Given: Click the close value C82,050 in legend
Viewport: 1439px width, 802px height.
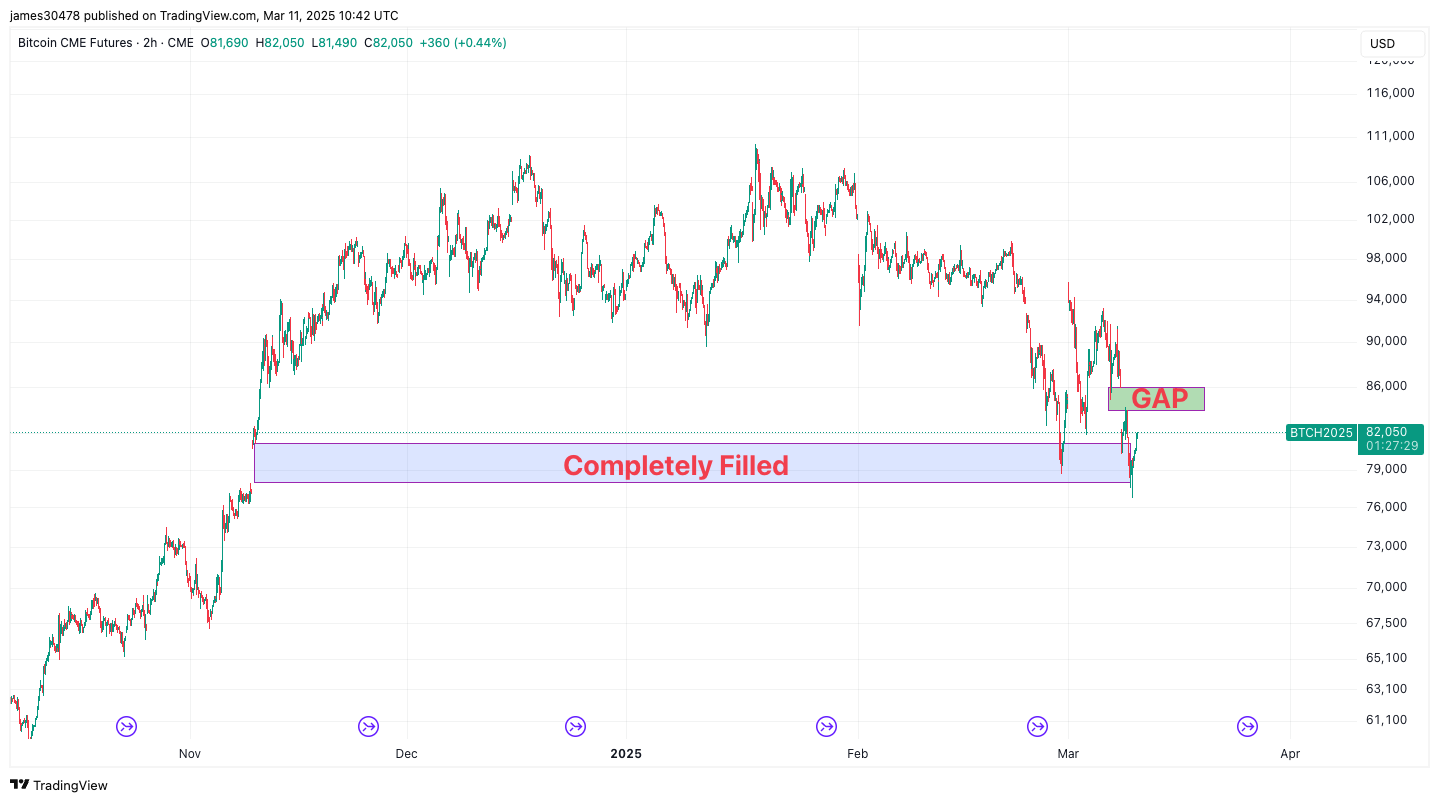Looking at the screenshot, I should tap(388, 43).
